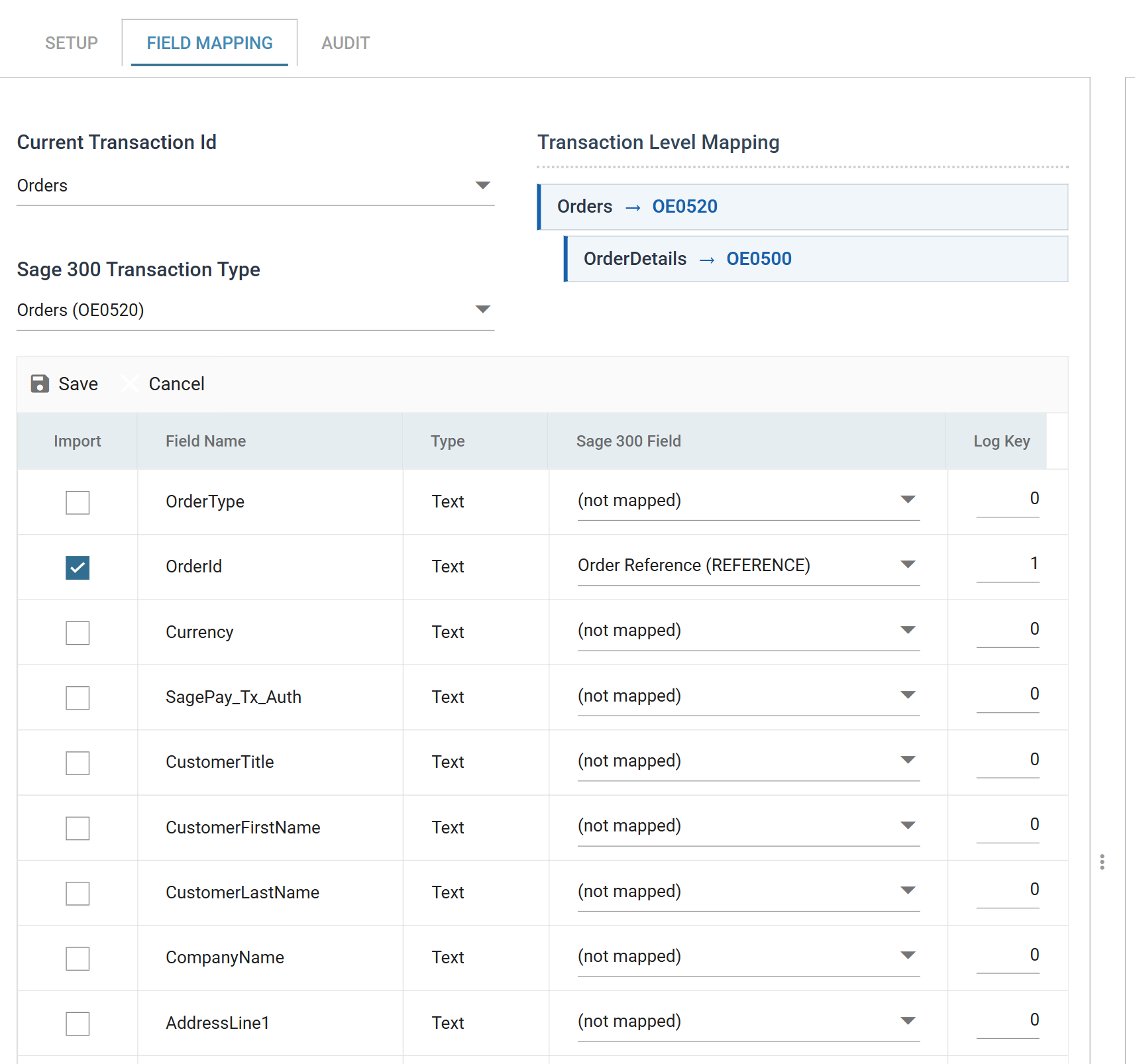Screen dimensions: 1135x1064
Task: Open the OE0500 mapping link
Action: click(759, 259)
